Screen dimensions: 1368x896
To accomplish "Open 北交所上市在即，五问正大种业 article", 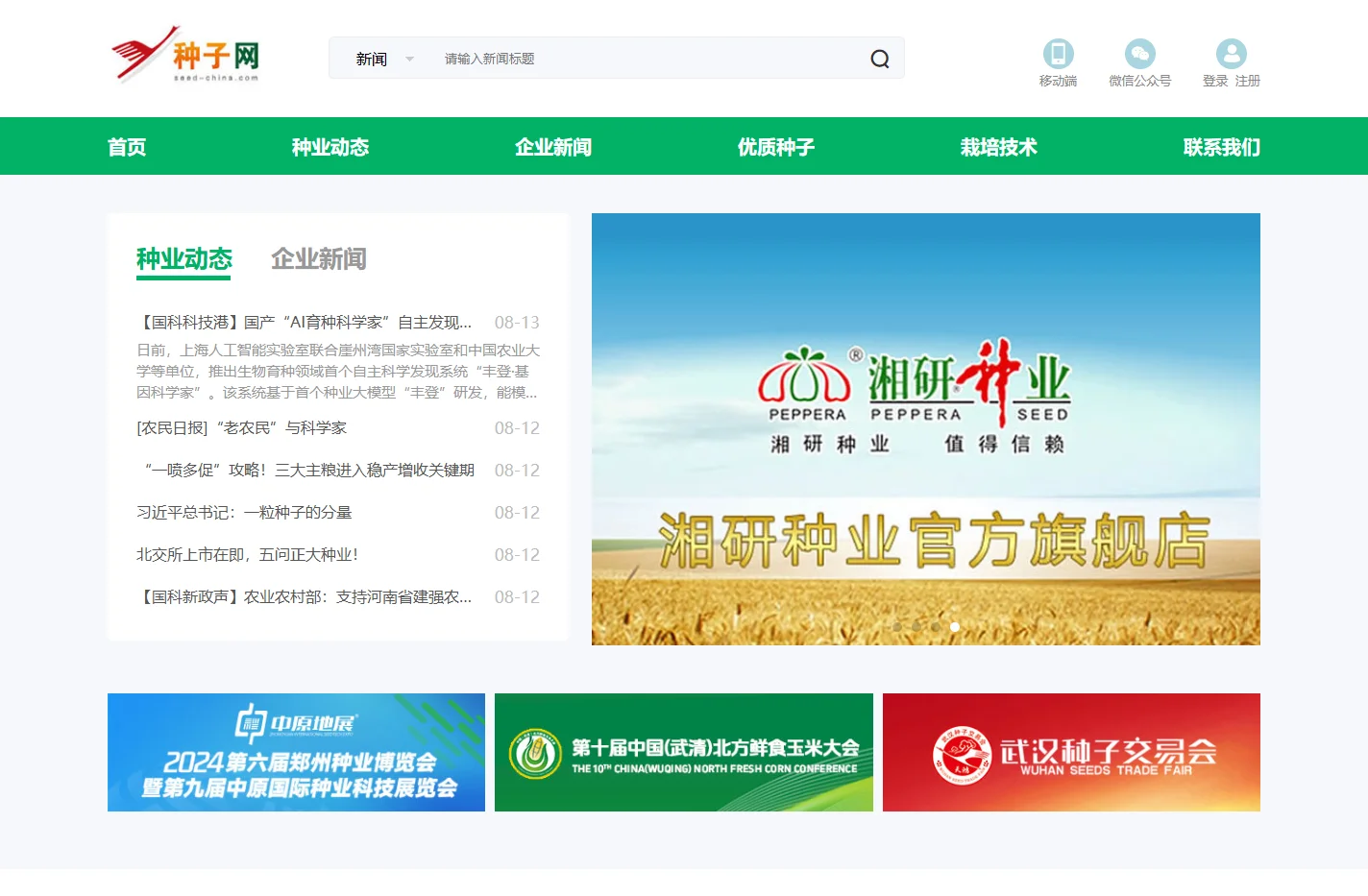I will point(248,555).
